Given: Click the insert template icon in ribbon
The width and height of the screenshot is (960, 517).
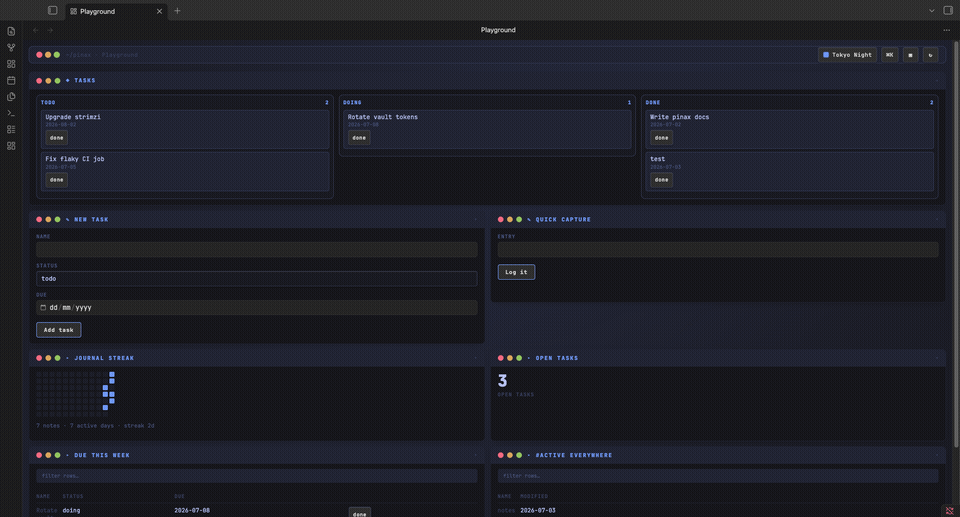Looking at the screenshot, I should coord(11,97).
